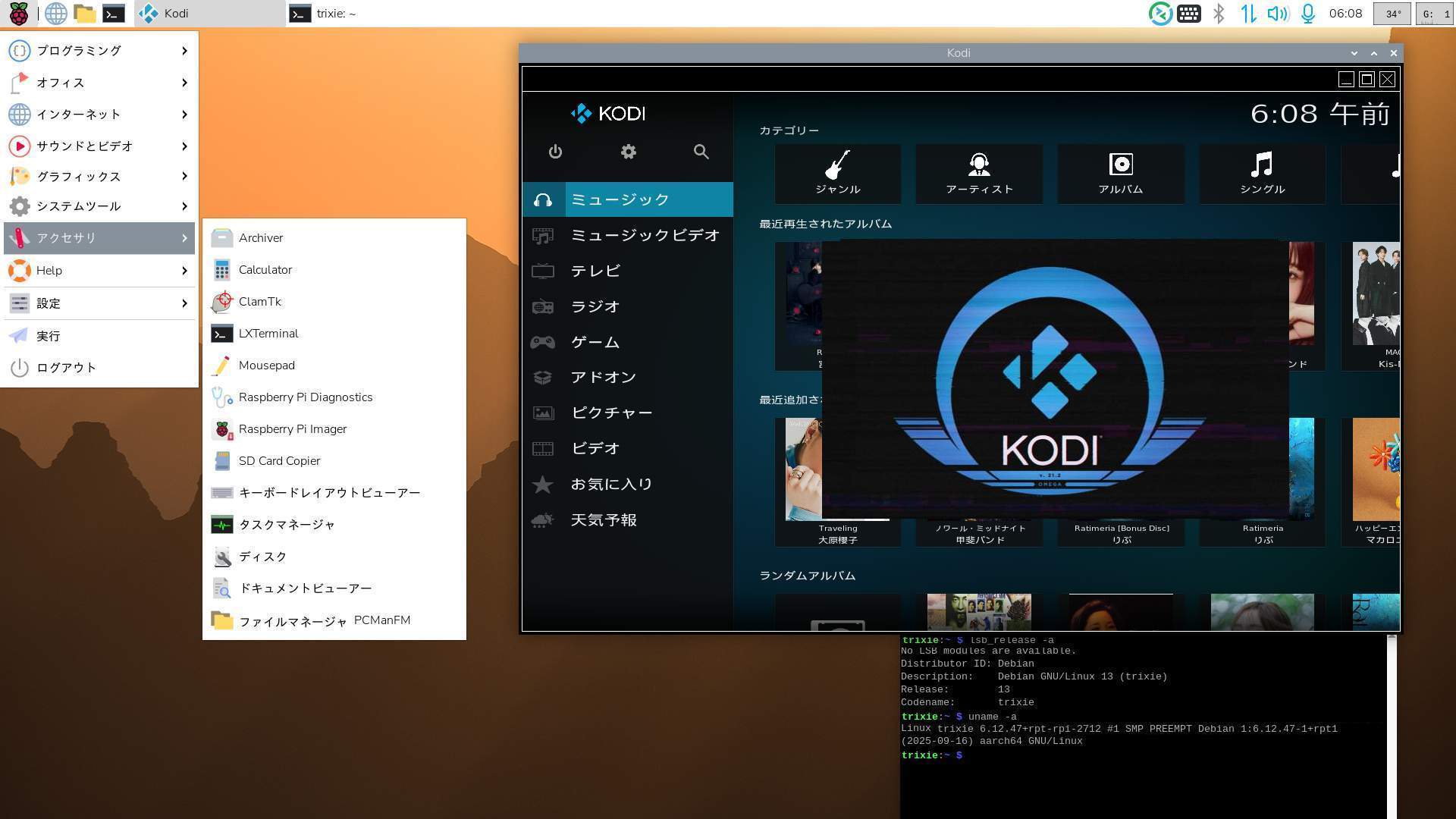Click Bluetooth icon in system tray
The height and width of the screenshot is (819, 1456).
1219,14
